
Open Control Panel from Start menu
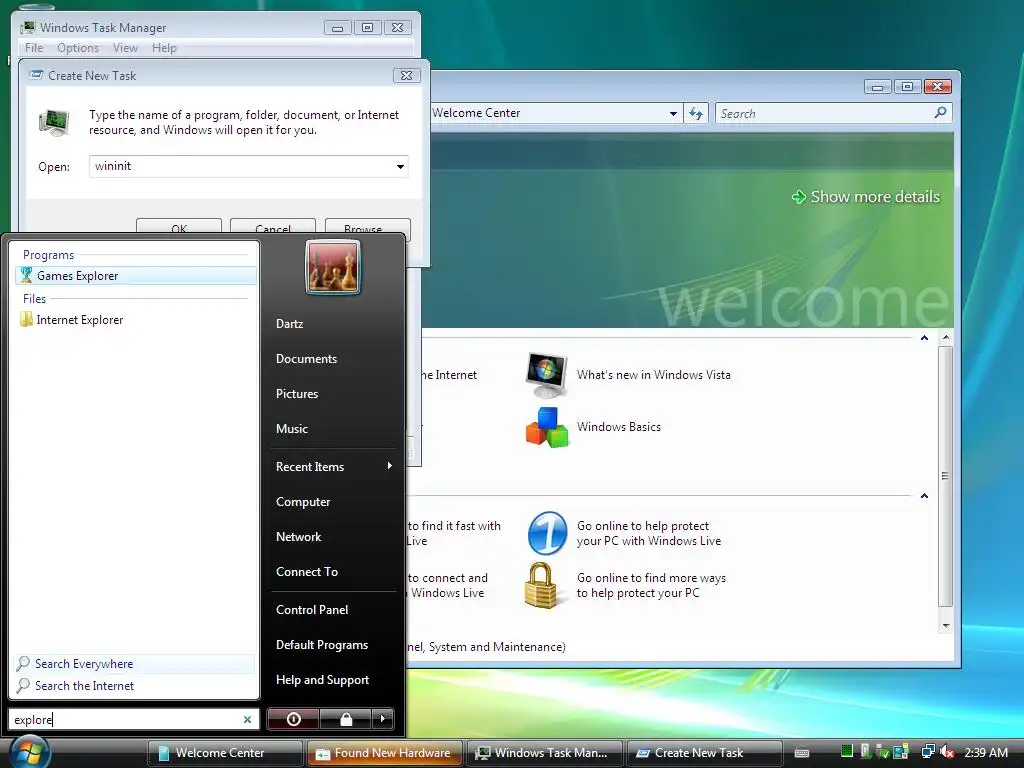point(312,609)
